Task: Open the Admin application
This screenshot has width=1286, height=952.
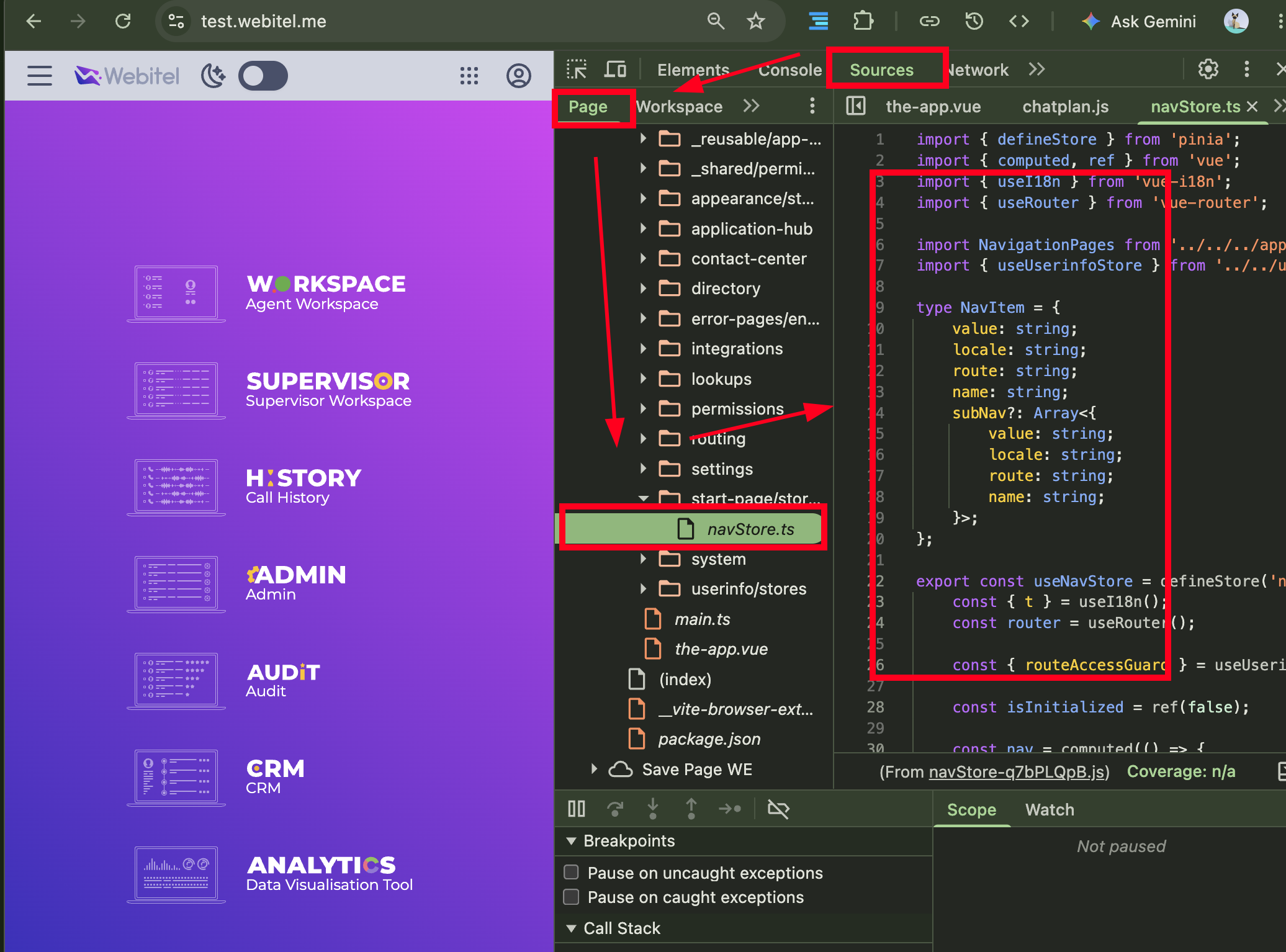Action: [238, 584]
